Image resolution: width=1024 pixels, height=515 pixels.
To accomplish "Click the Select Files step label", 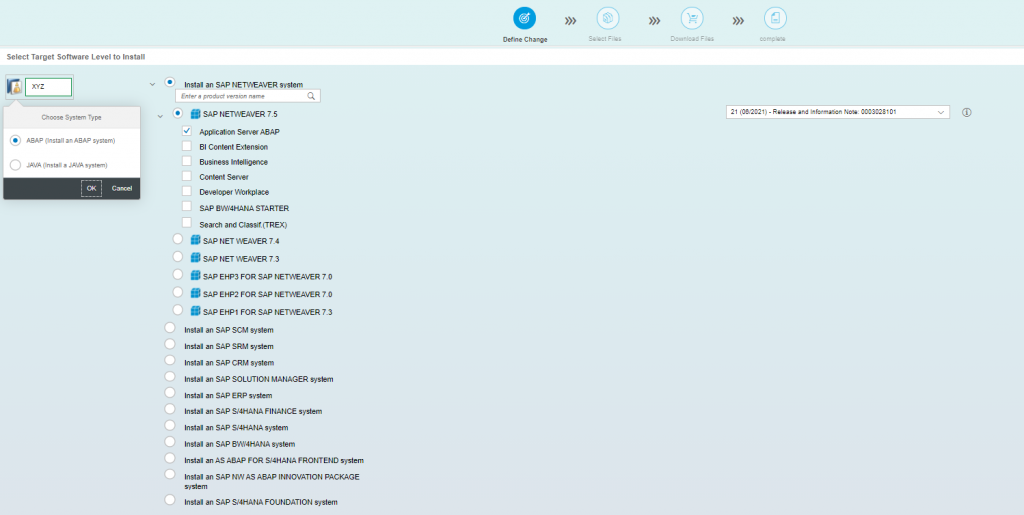I will (x=605, y=39).
